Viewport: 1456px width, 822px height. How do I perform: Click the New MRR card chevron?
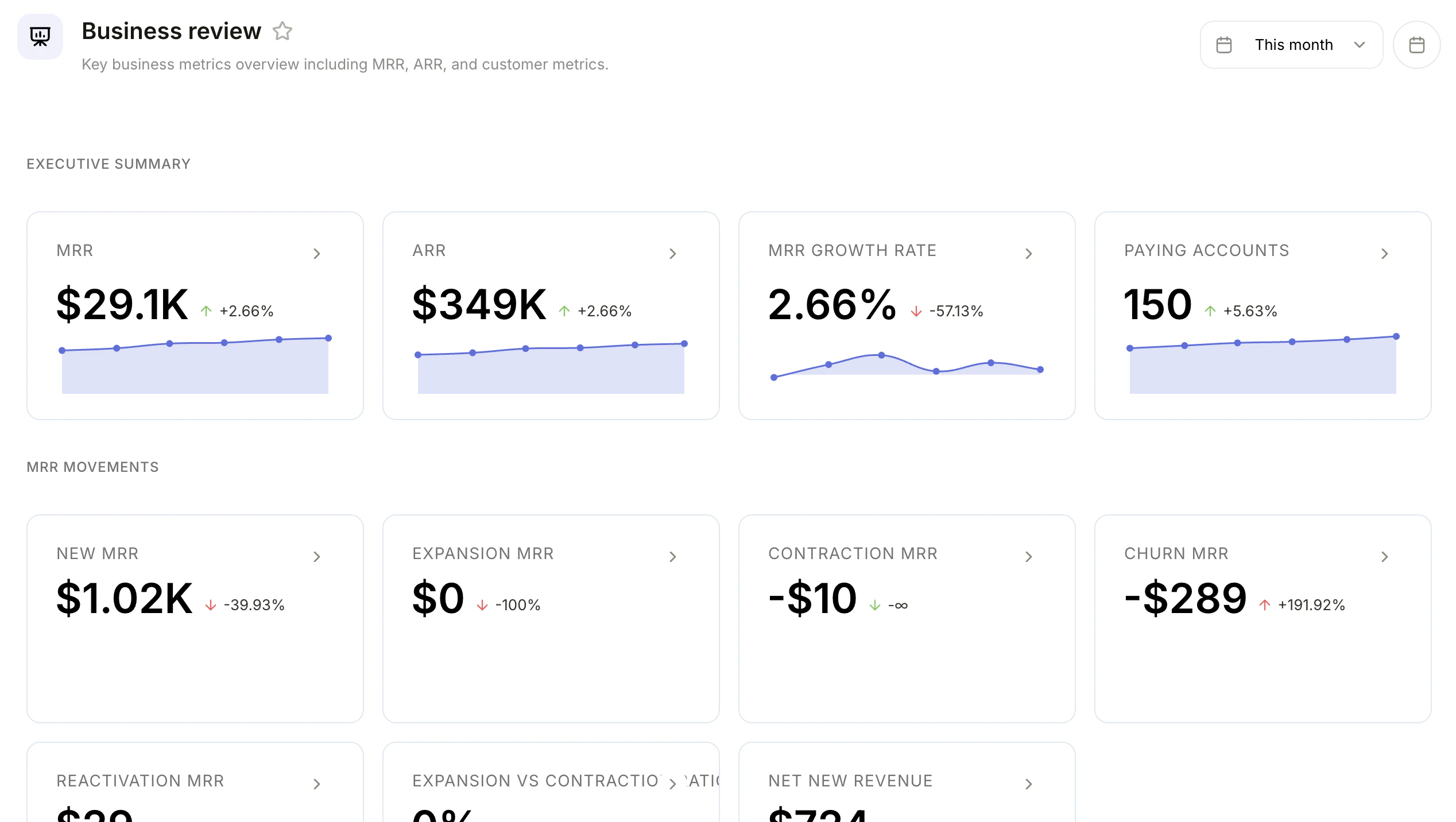coord(317,556)
